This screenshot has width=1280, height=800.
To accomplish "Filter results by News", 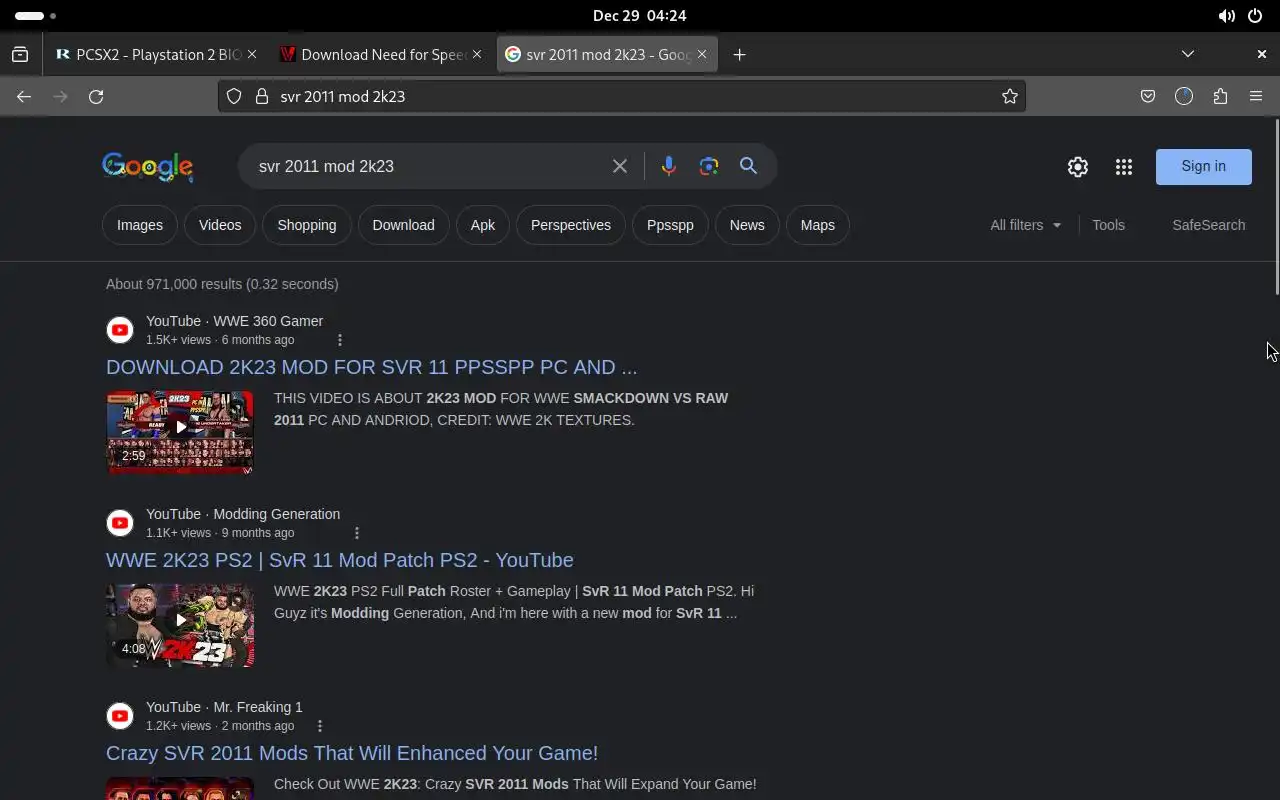I will [747, 225].
